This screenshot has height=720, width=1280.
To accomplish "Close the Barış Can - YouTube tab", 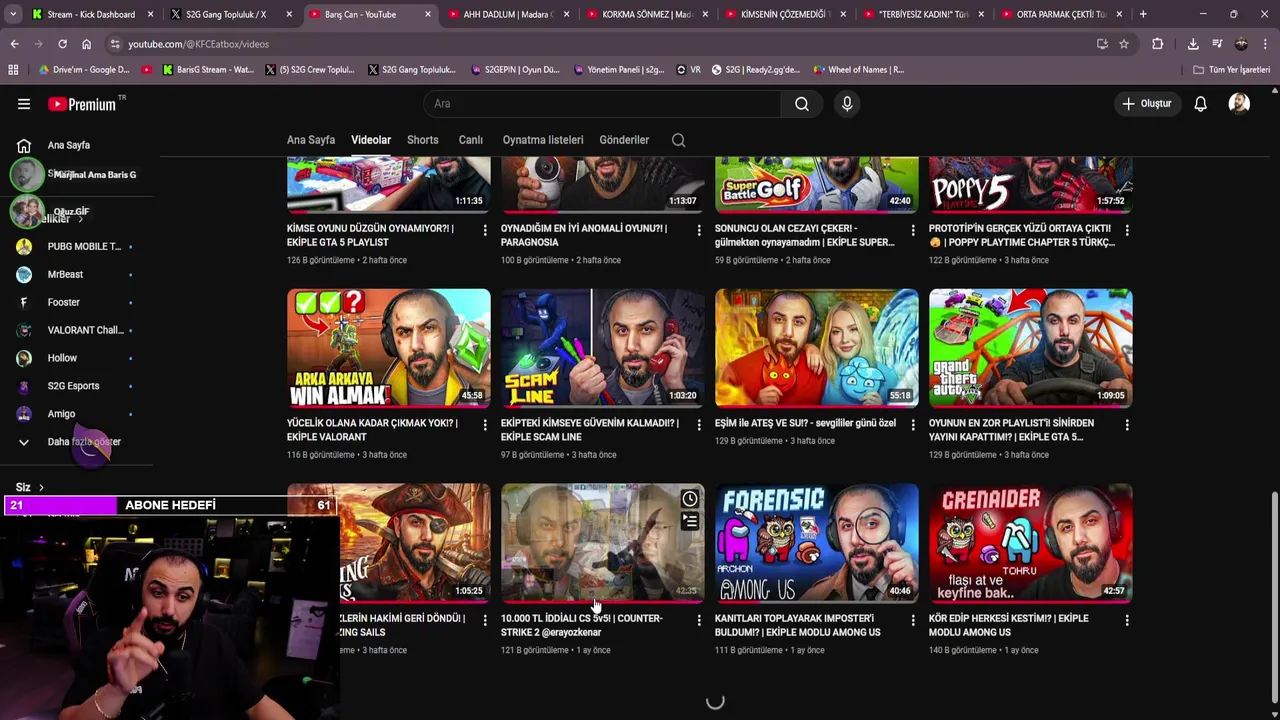I will [428, 14].
